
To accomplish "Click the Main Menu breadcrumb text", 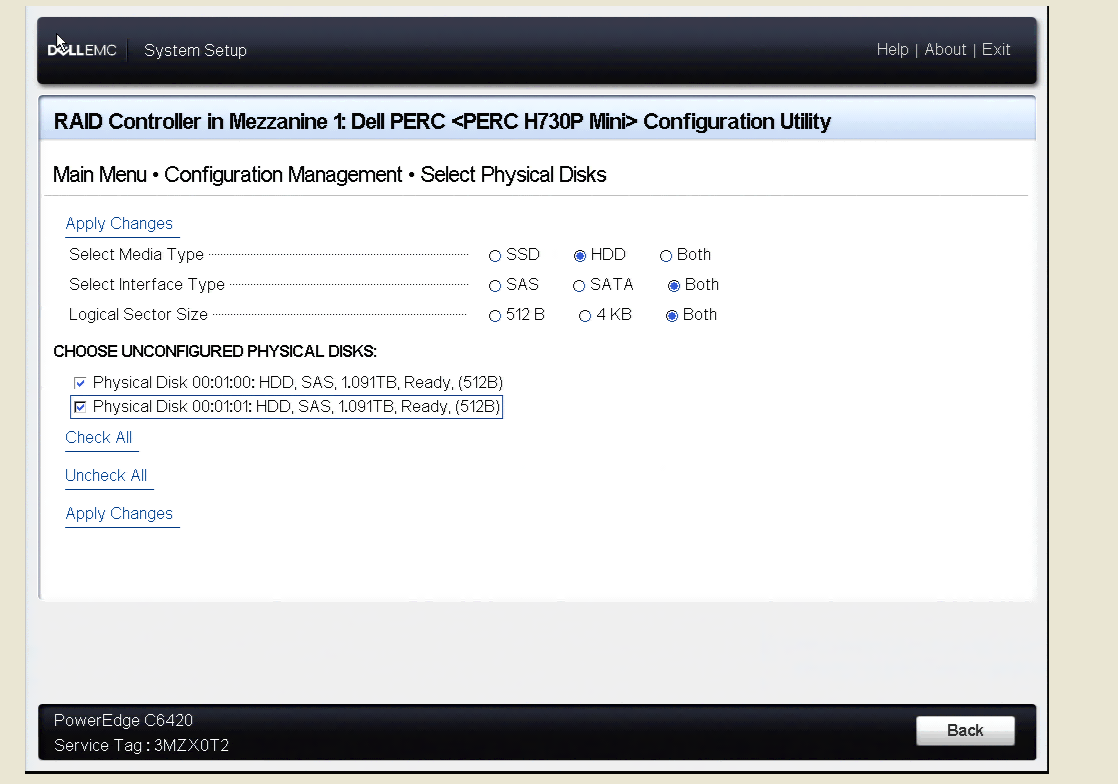I will (100, 175).
